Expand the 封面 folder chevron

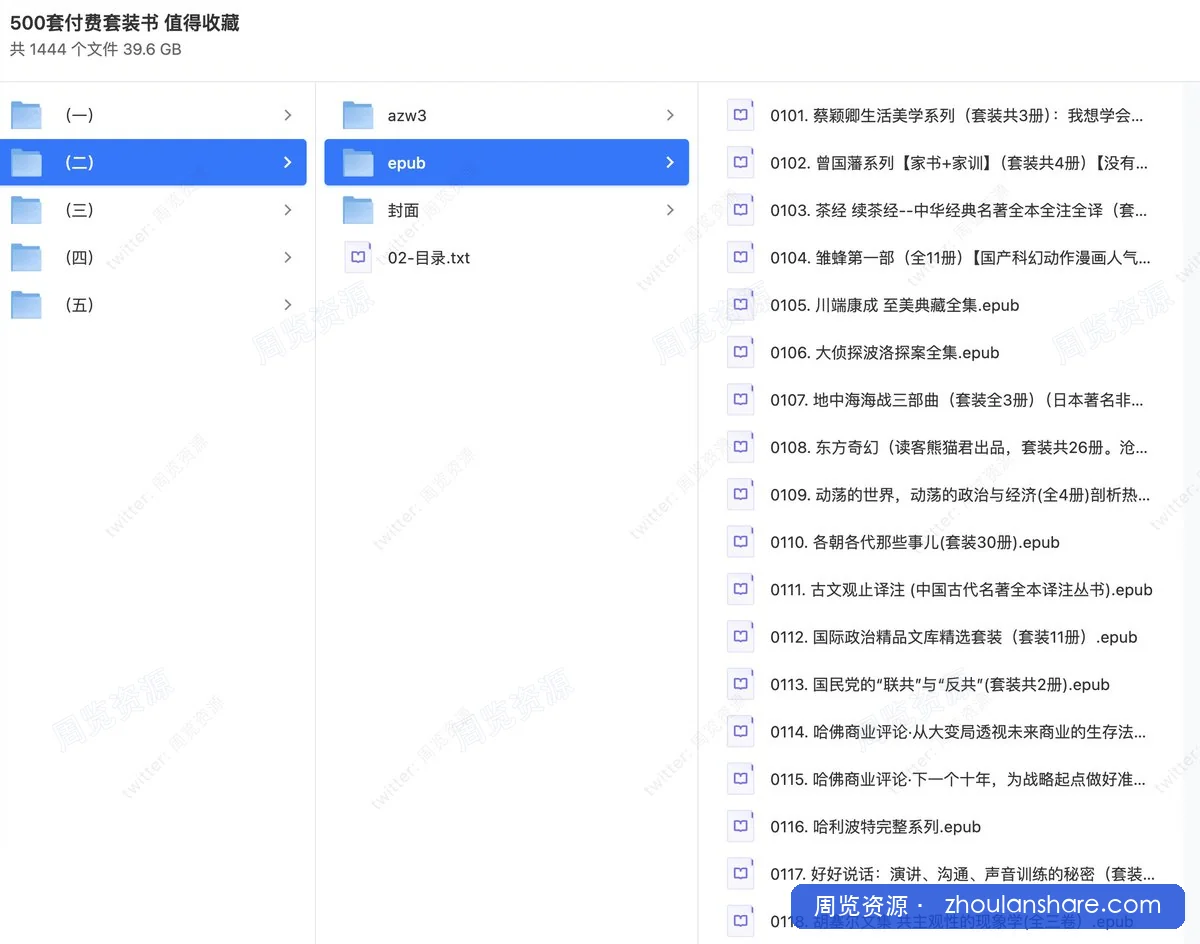pos(670,210)
